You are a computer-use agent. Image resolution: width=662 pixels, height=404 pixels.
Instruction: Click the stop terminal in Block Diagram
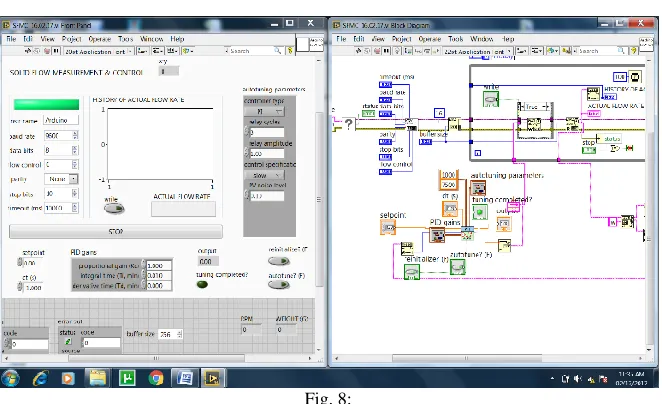point(589,150)
